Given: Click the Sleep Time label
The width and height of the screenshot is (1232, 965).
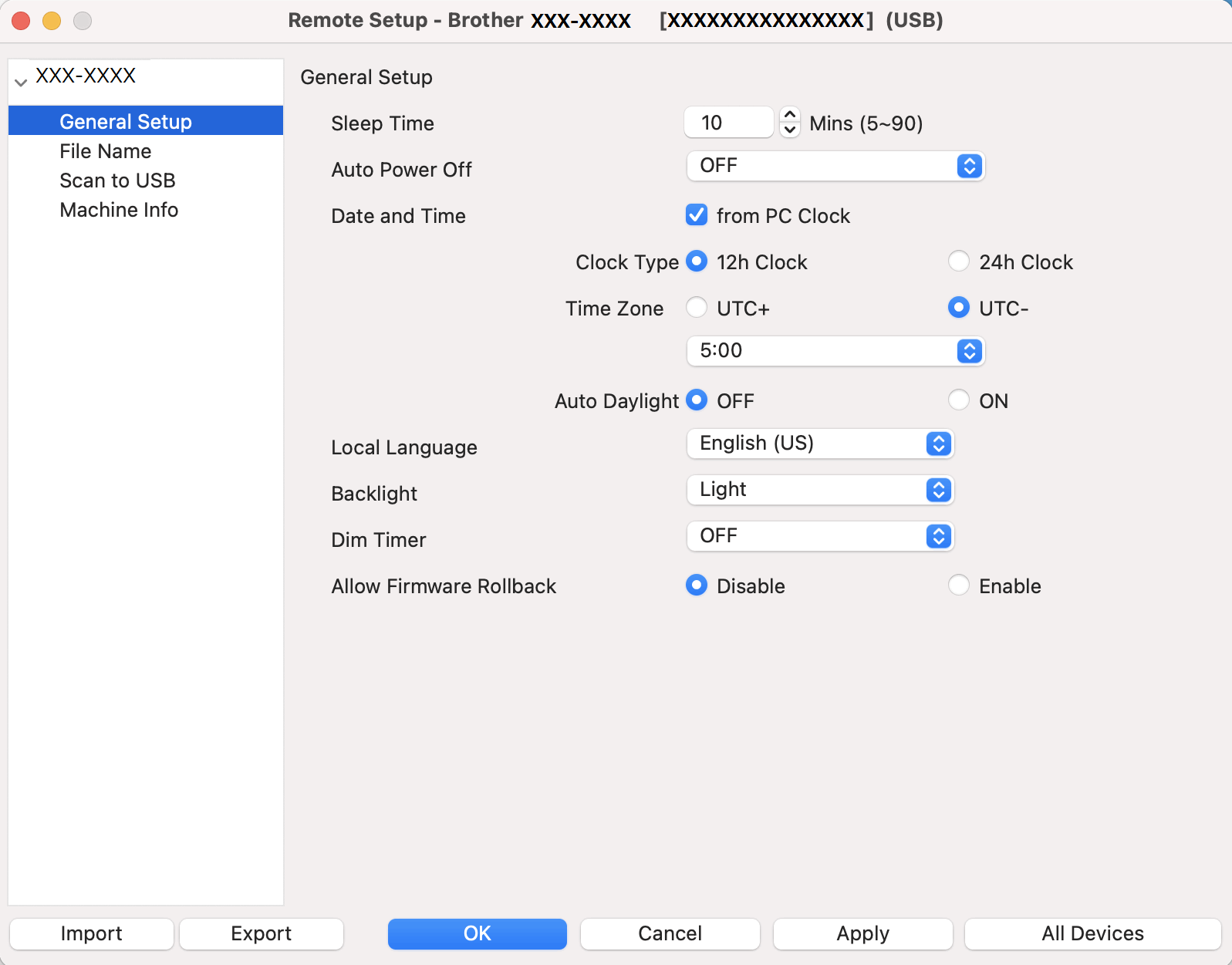Looking at the screenshot, I should tap(383, 123).
